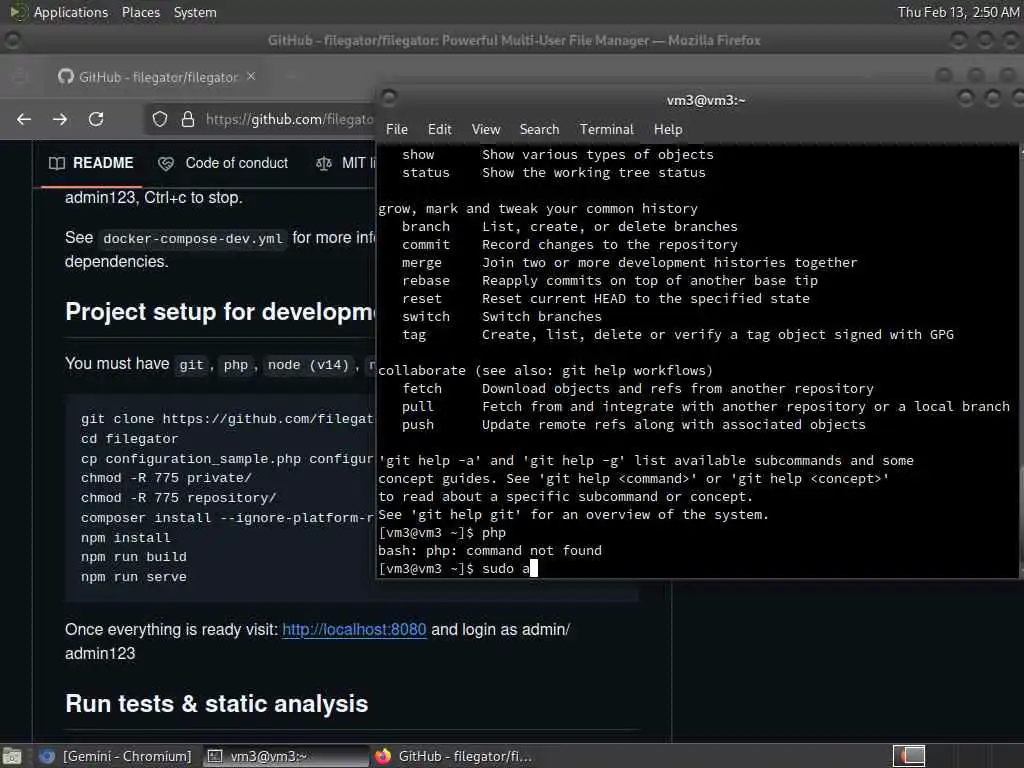The height and width of the screenshot is (768, 1024).
Task: Open the Places menu
Action: tap(141, 12)
